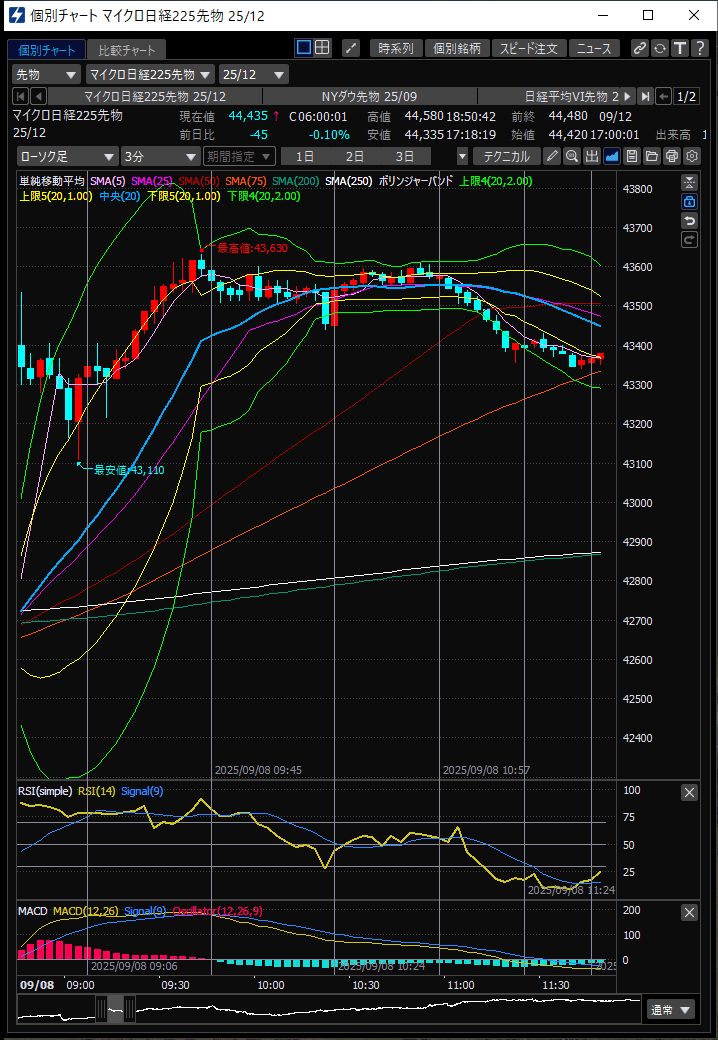
Task: Switch to single chart layout
Action: click(x=304, y=48)
